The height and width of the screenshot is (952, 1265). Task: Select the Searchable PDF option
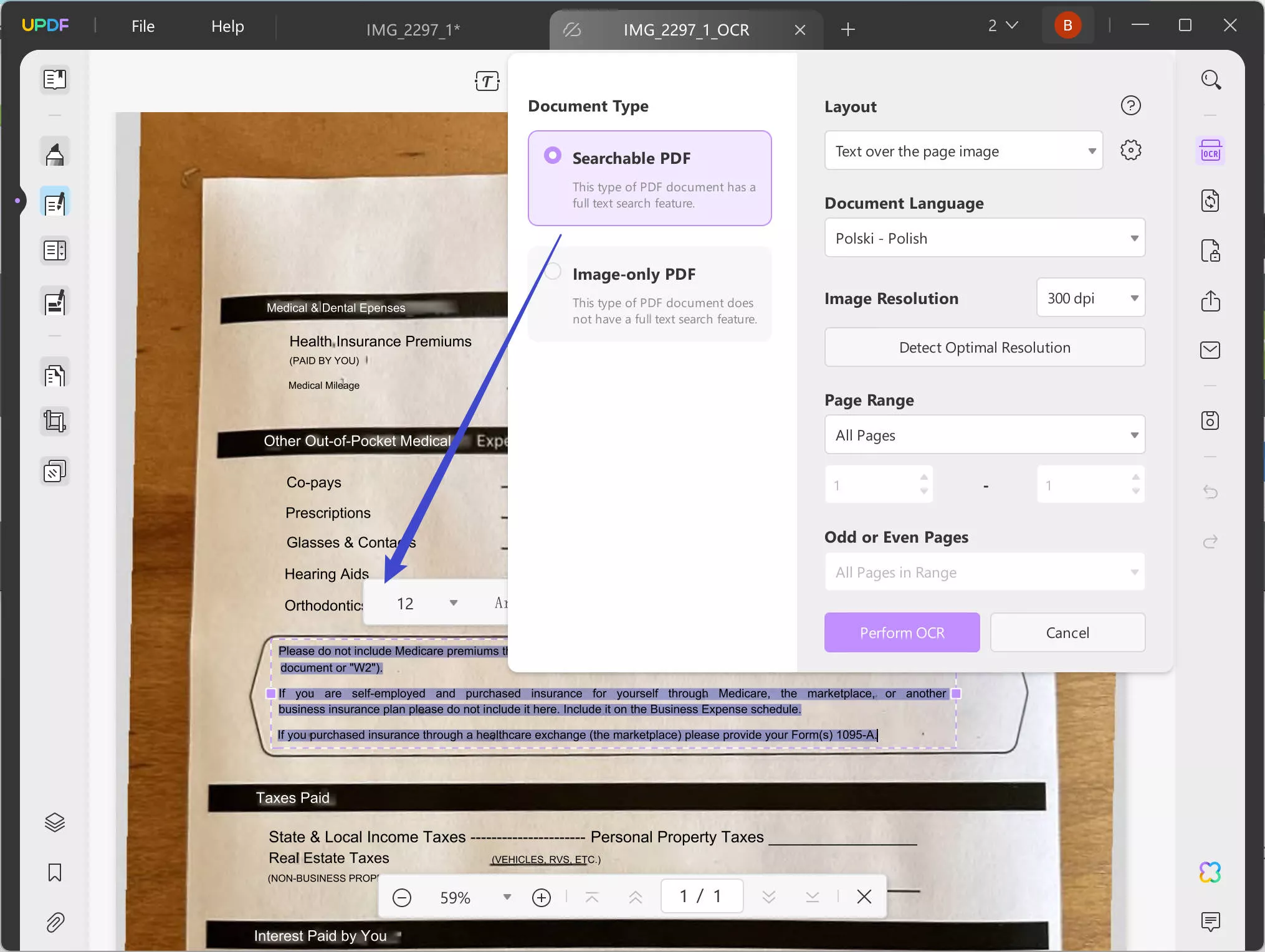click(x=650, y=178)
